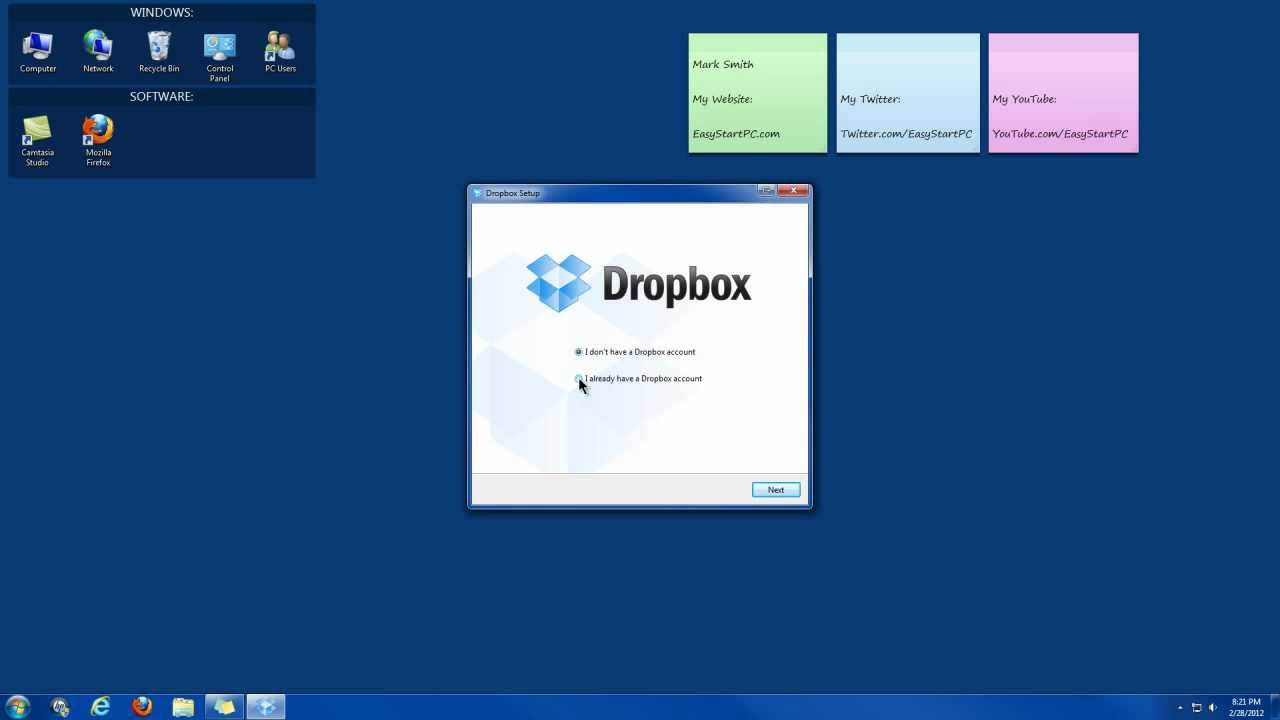Click the network icon in system tray
Viewport: 1280px width, 720px height.
pos(1196,708)
